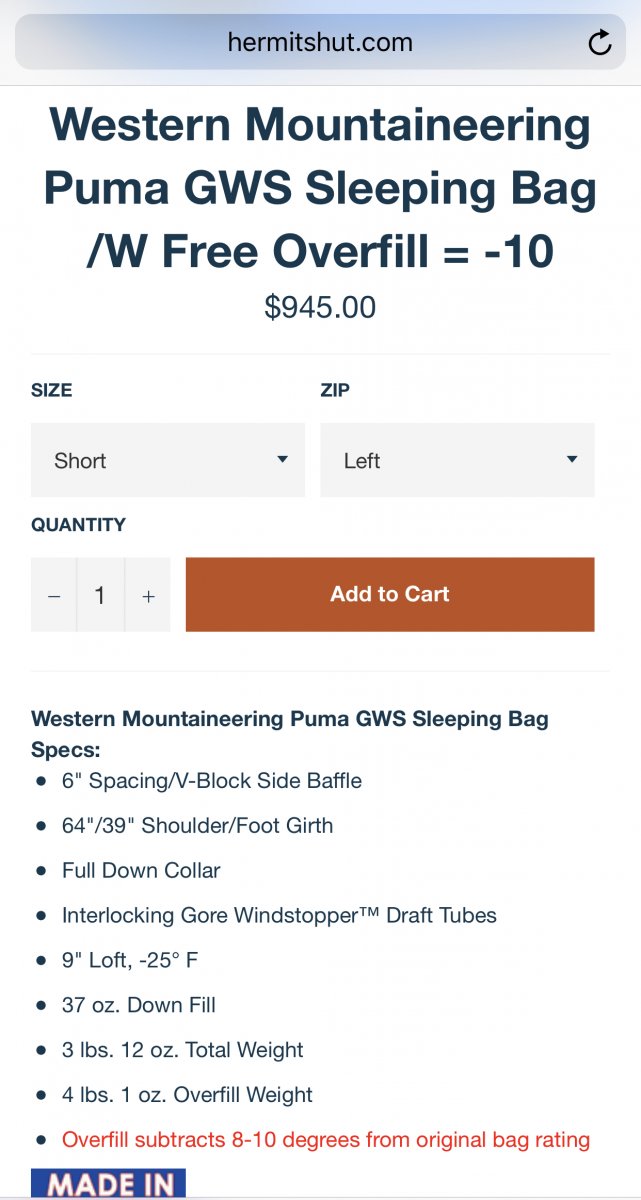641x1200 pixels.
Task: Click the 4 lbs. 1 oz. Overfill Weight line
Action: coord(187,1095)
